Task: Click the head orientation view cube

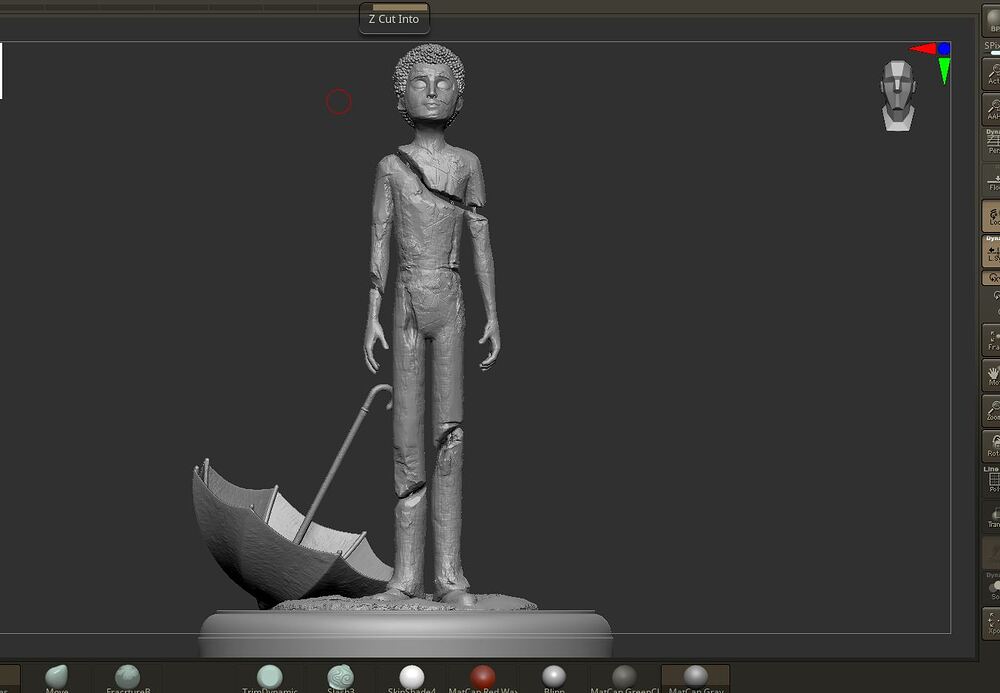Action: pos(898,96)
